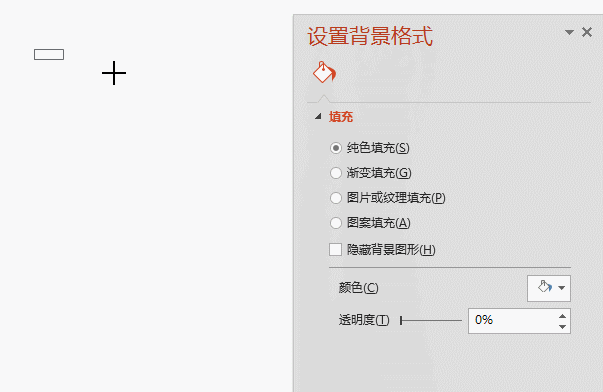Viewport: 603px width, 392px height.
Task: Close the Format Background pane
Action: 587,32
